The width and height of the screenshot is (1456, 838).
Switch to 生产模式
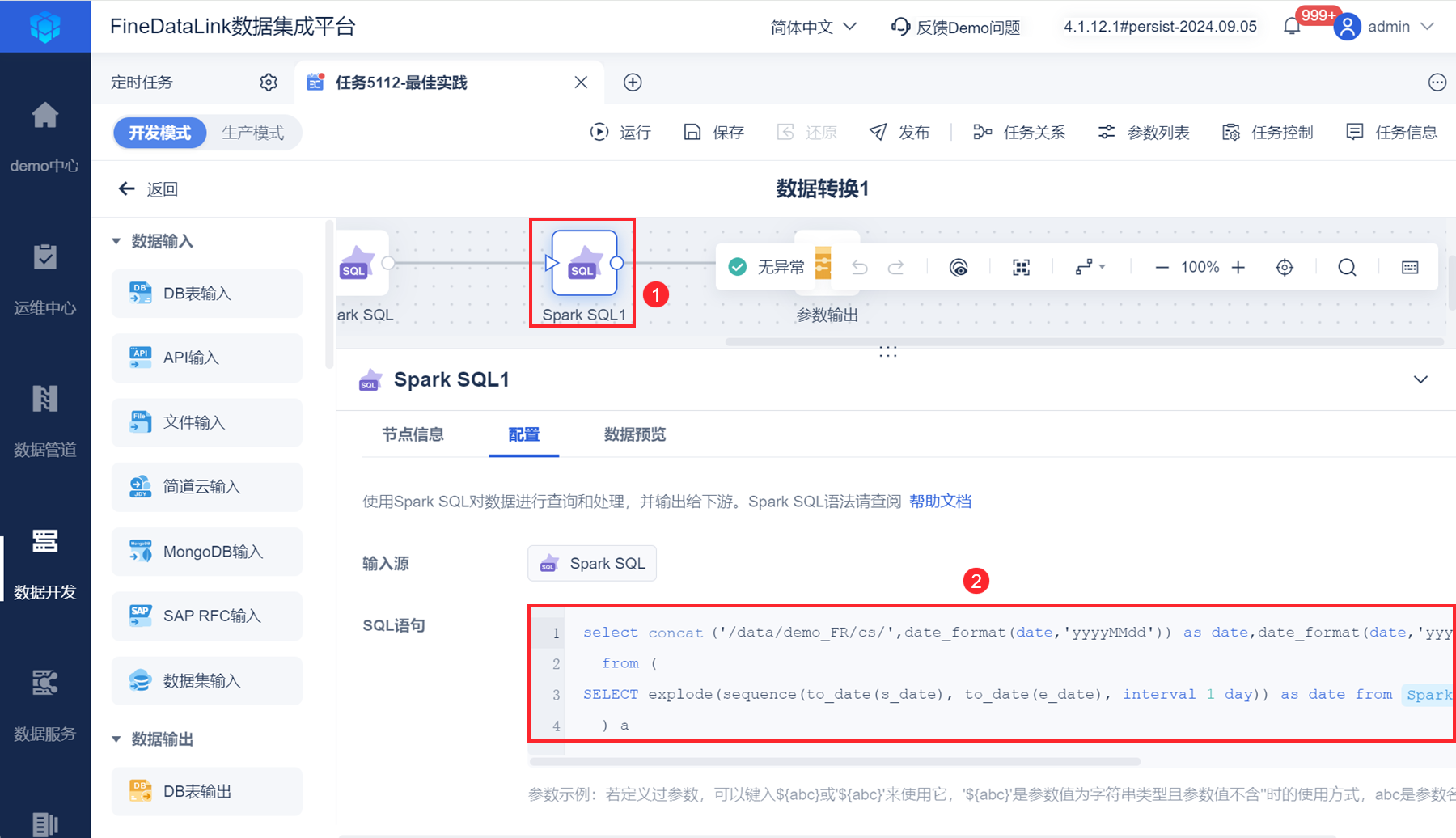click(253, 133)
